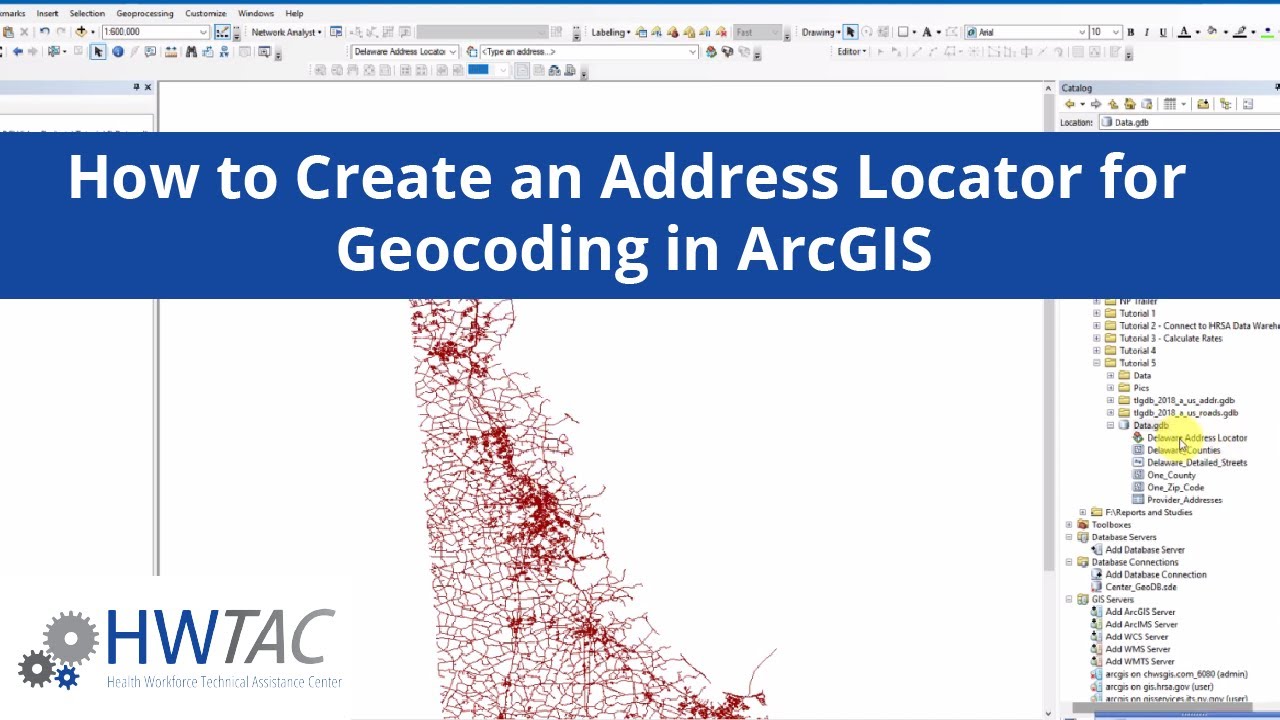The width and height of the screenshot is (1280, 720).
Task: Click the Up One Level icon in Catalog
Action: pyautogui.click(x=1113, y=103)
